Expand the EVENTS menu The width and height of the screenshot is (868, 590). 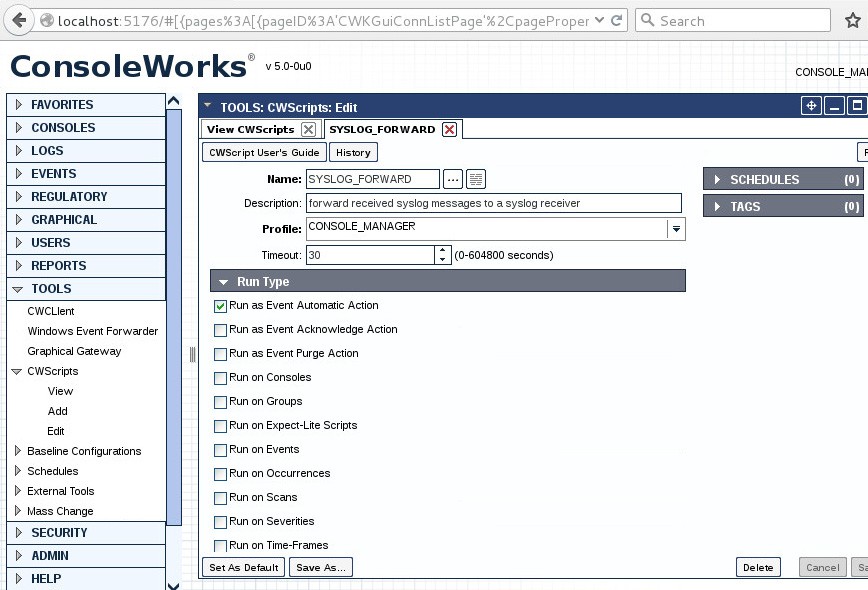[86, 174]
